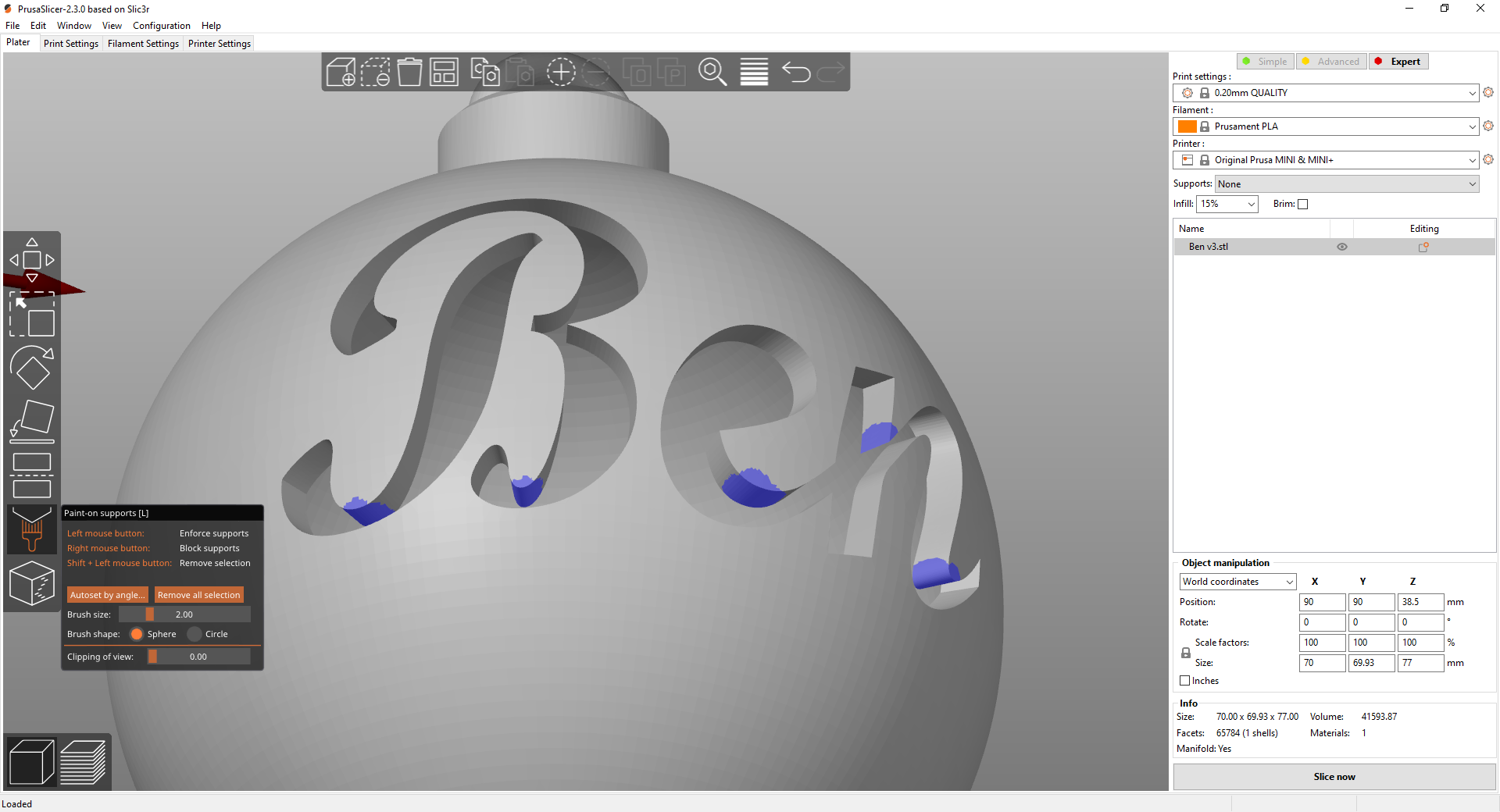1500x812 pixels.
Task: Toggle the Paint-on supports brush tool
Action: pos(32,529)
